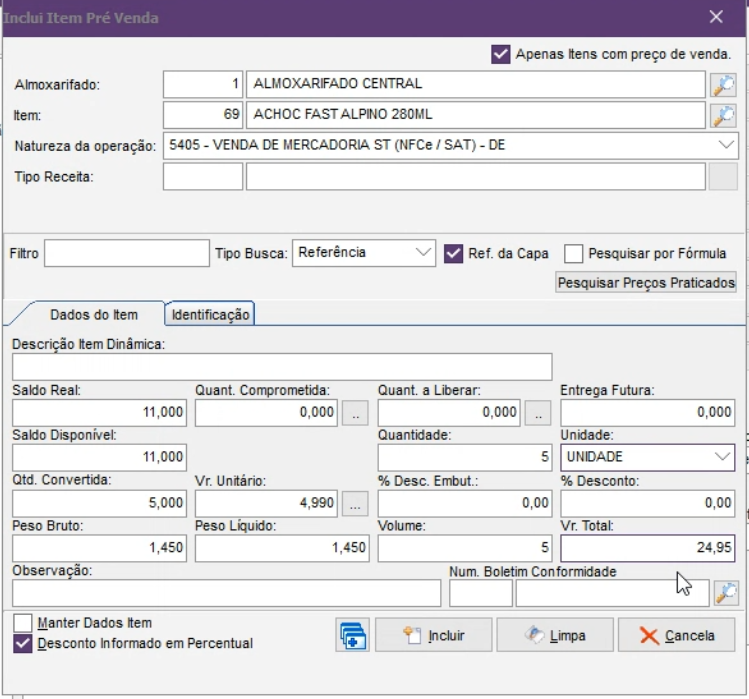The height and width of the screenshot is (699, 749).
Task: Click the Quant. a Liberar value field
Action: coord(449,413)
